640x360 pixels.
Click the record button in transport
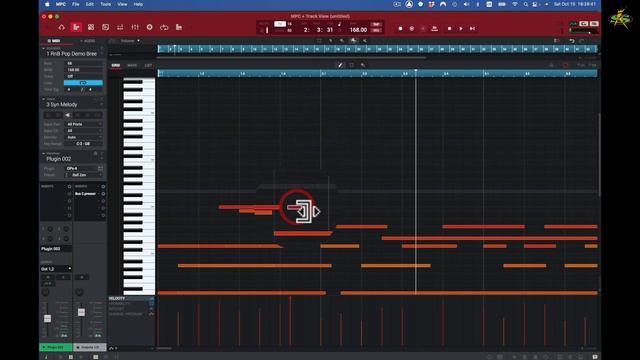(x=400, y=29)
